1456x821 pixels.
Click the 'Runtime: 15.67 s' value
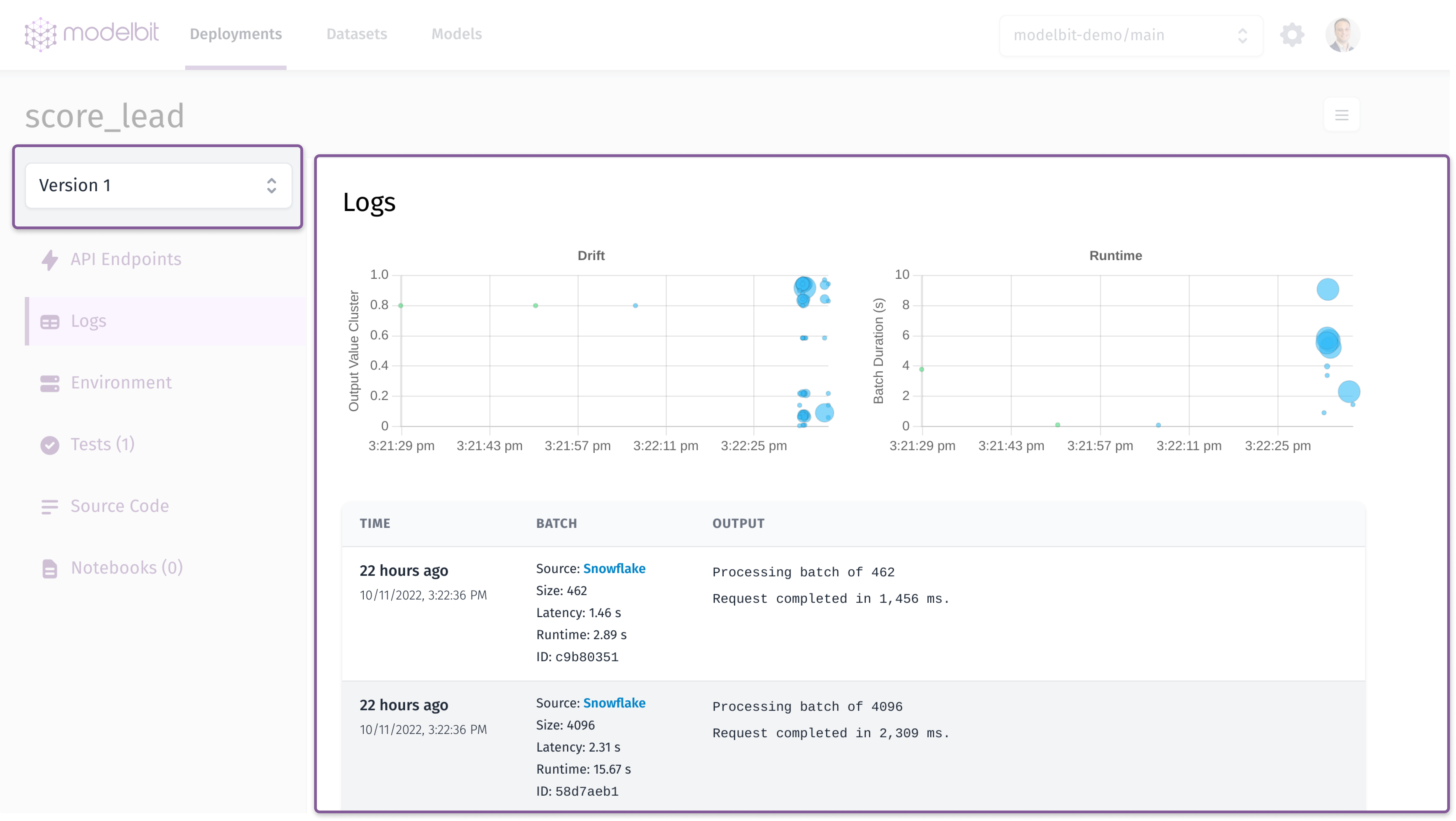583,769
